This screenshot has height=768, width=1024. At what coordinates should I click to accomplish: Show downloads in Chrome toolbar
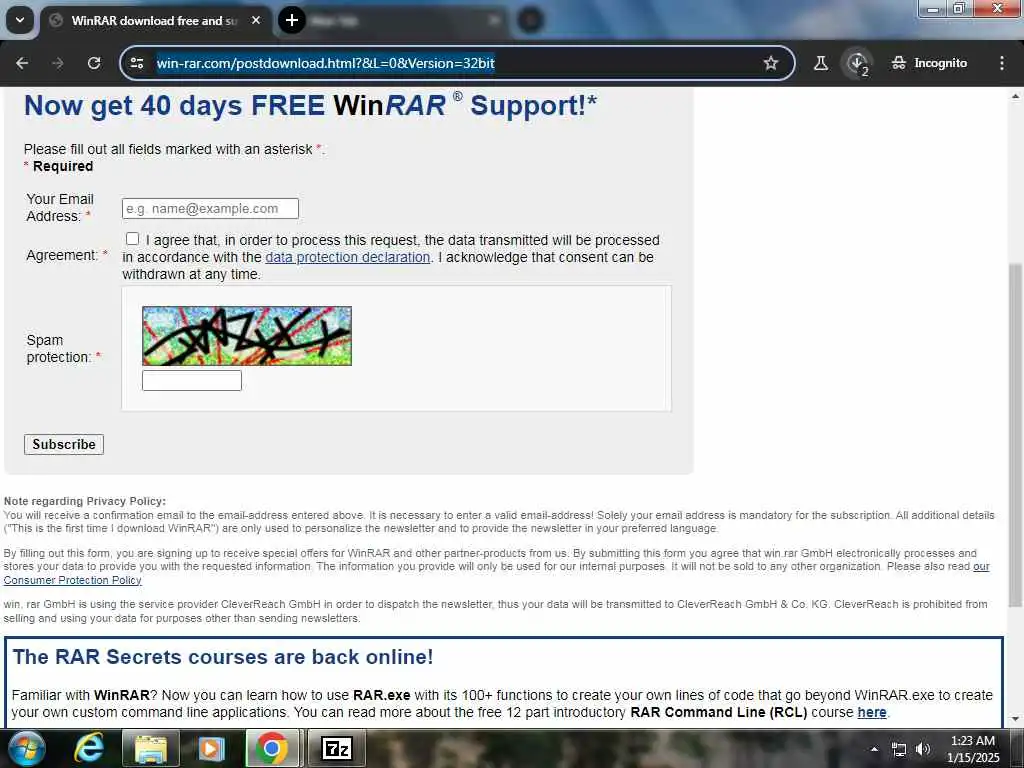[x=857, y=63]
